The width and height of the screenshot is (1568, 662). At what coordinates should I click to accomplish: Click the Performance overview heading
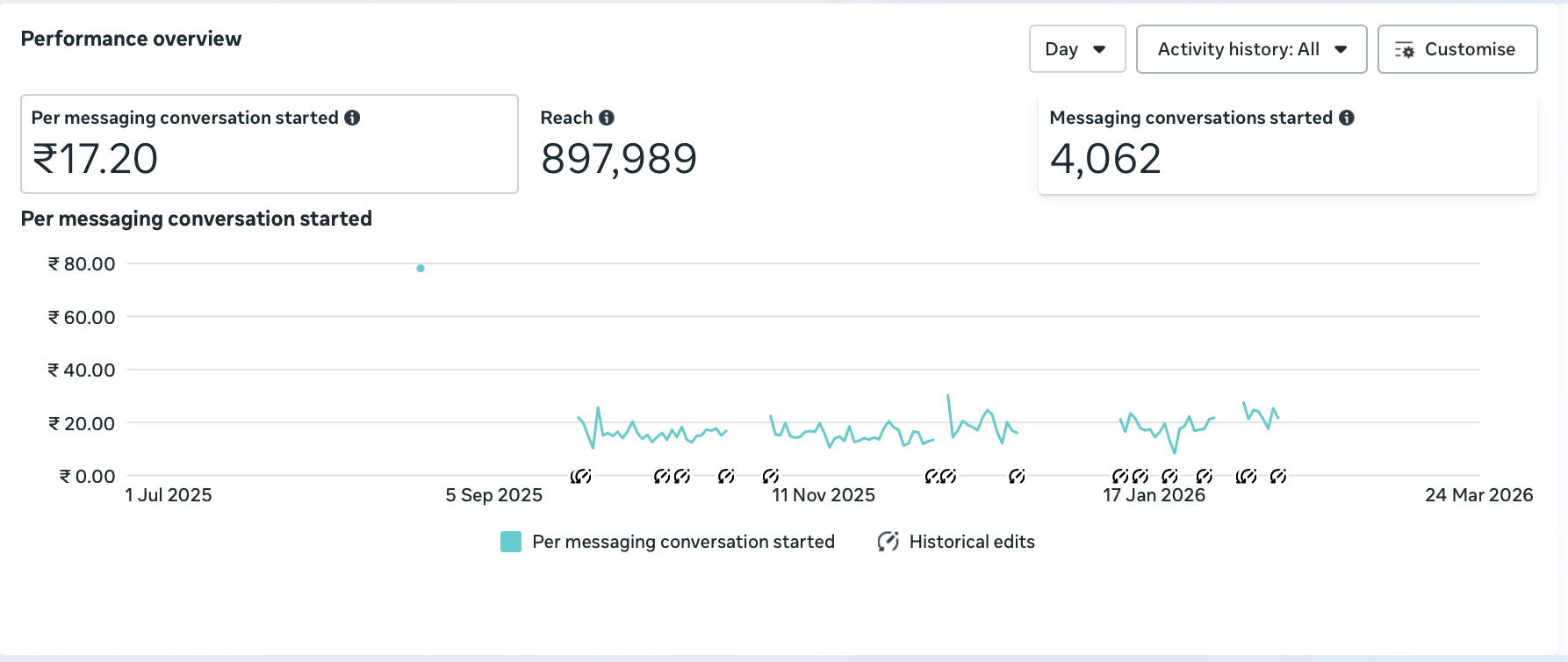coord(131,39)
